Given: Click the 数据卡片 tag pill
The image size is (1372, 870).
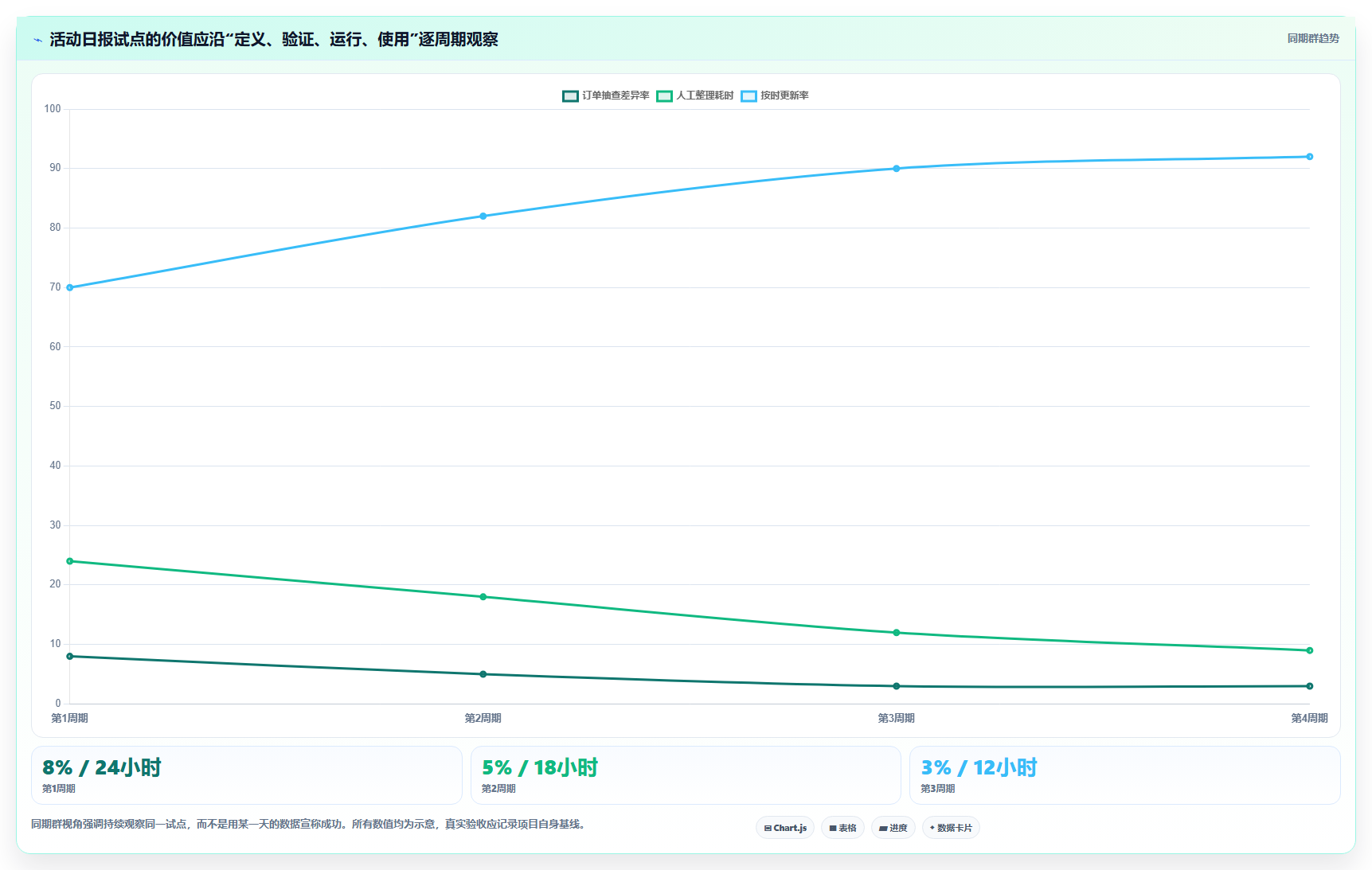Looking at the screenshot, I should coord(951,828).
